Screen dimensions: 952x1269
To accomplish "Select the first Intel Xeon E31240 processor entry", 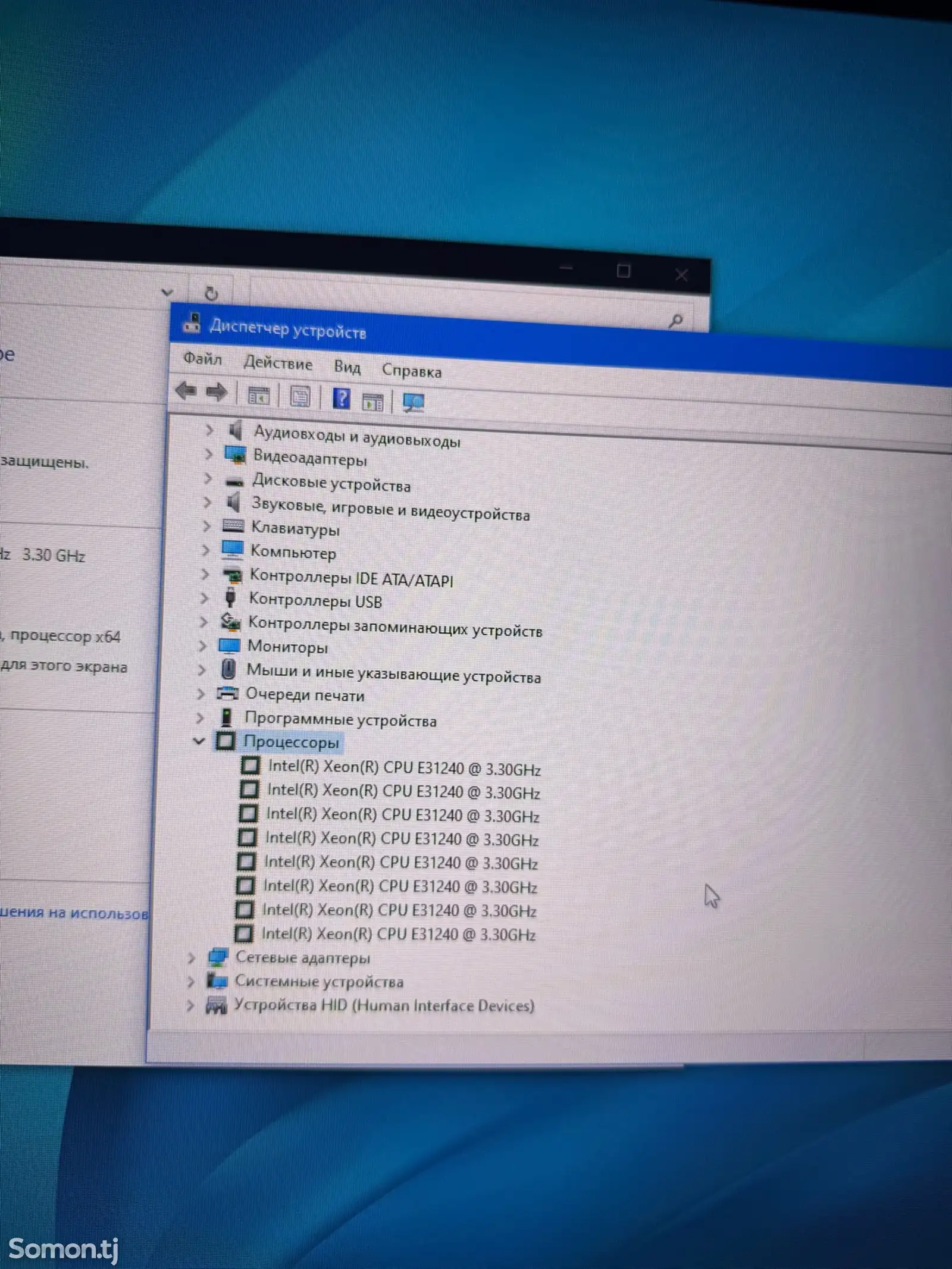I will click(404, 768).
